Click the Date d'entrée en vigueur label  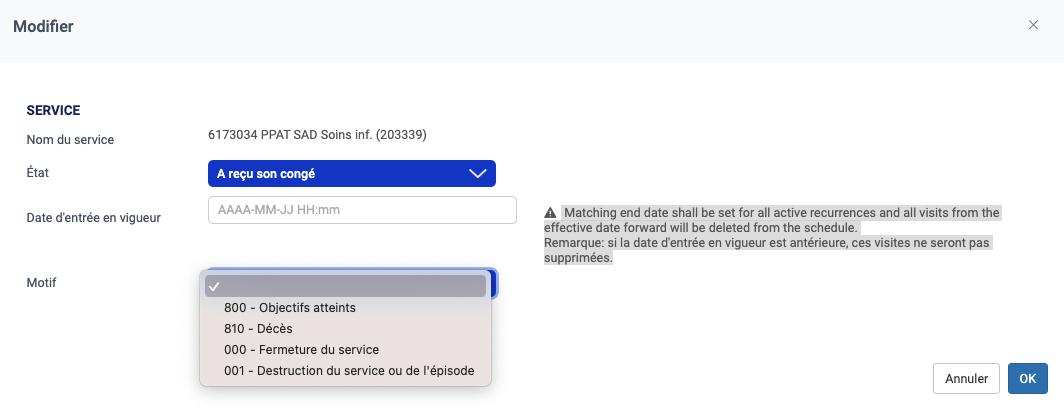point(94,218)
